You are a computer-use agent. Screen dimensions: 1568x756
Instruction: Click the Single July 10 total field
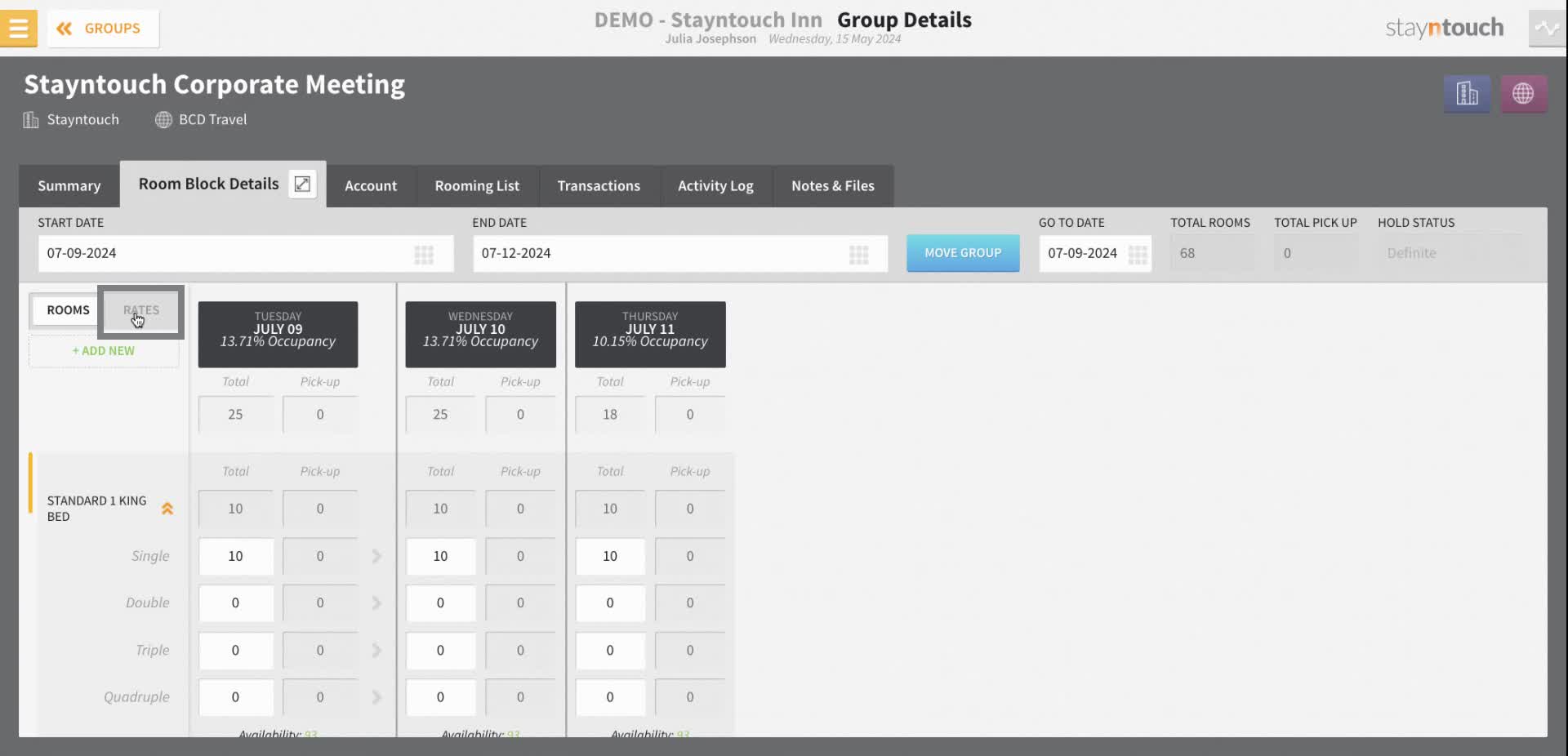[440, 557]
